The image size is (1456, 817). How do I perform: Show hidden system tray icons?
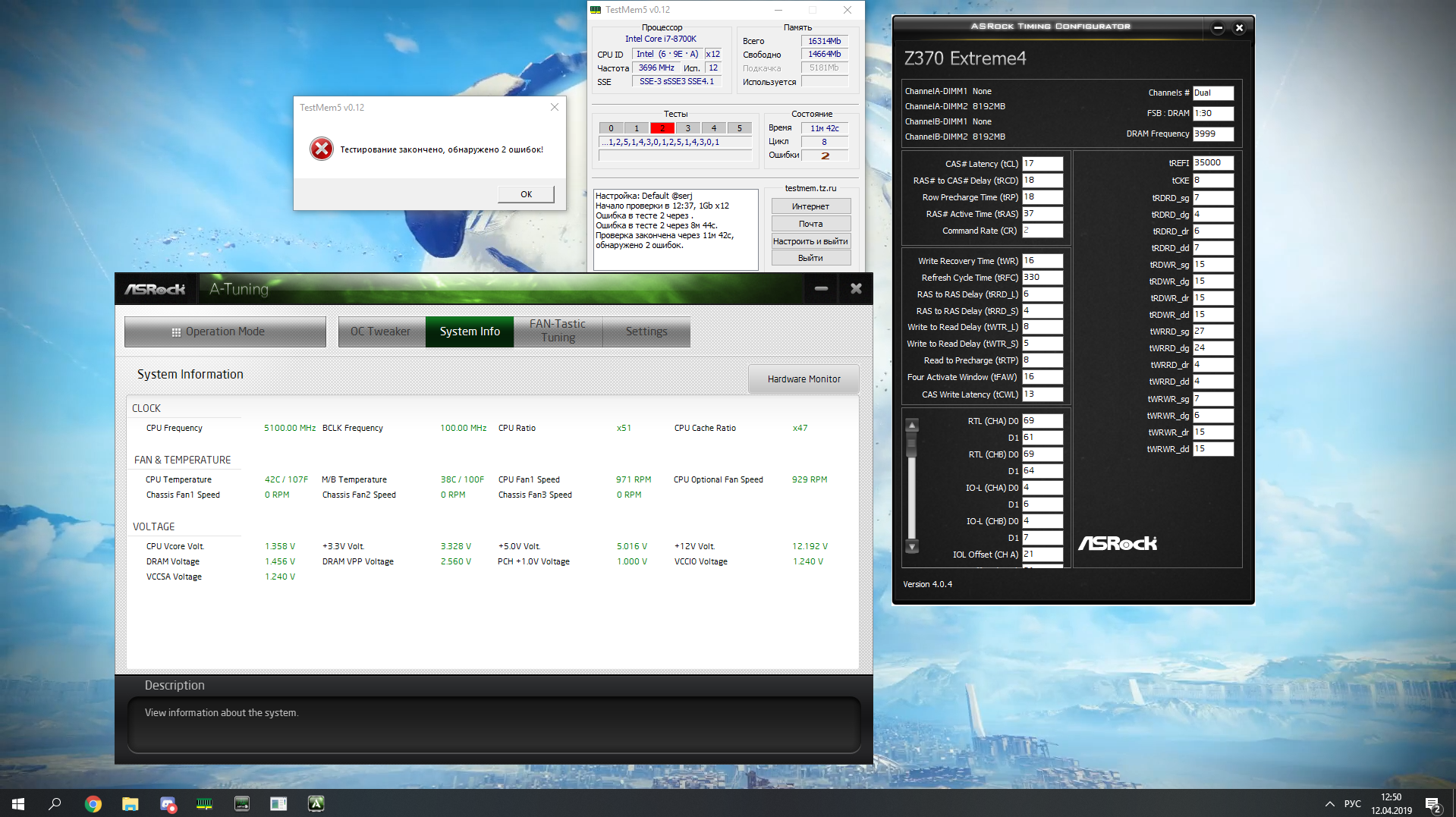(x=1329, y=803)
